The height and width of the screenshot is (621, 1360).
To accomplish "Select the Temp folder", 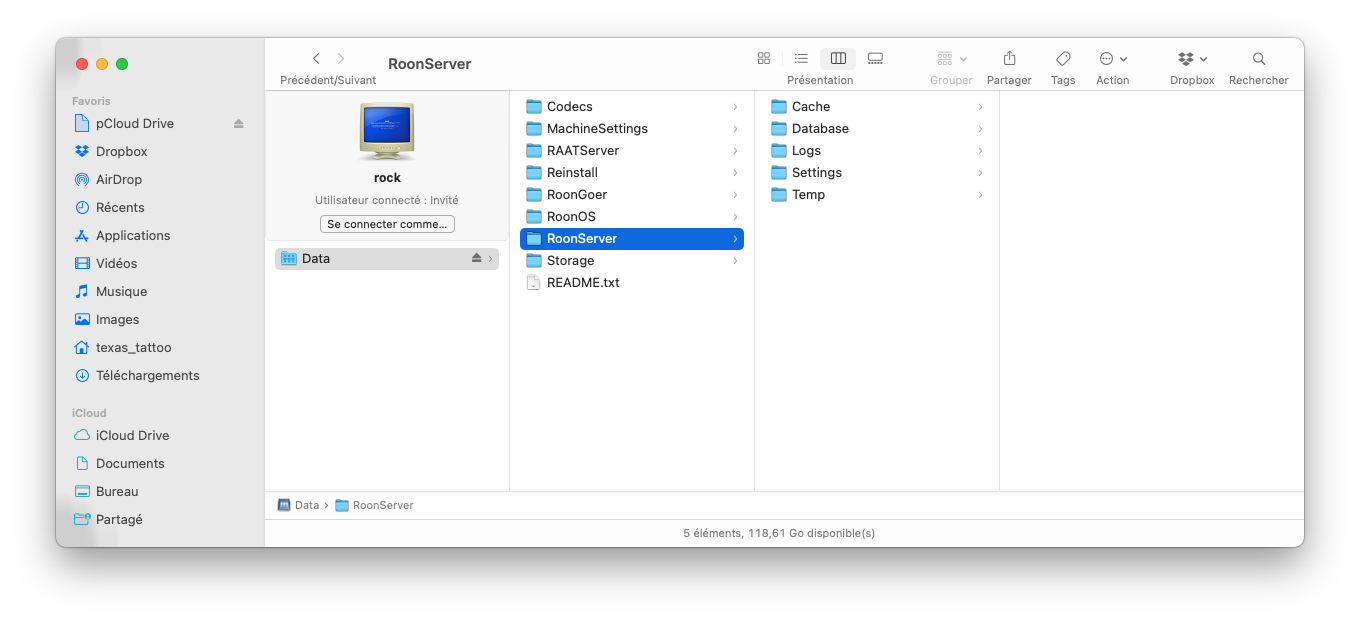I will tap(877, 195).
